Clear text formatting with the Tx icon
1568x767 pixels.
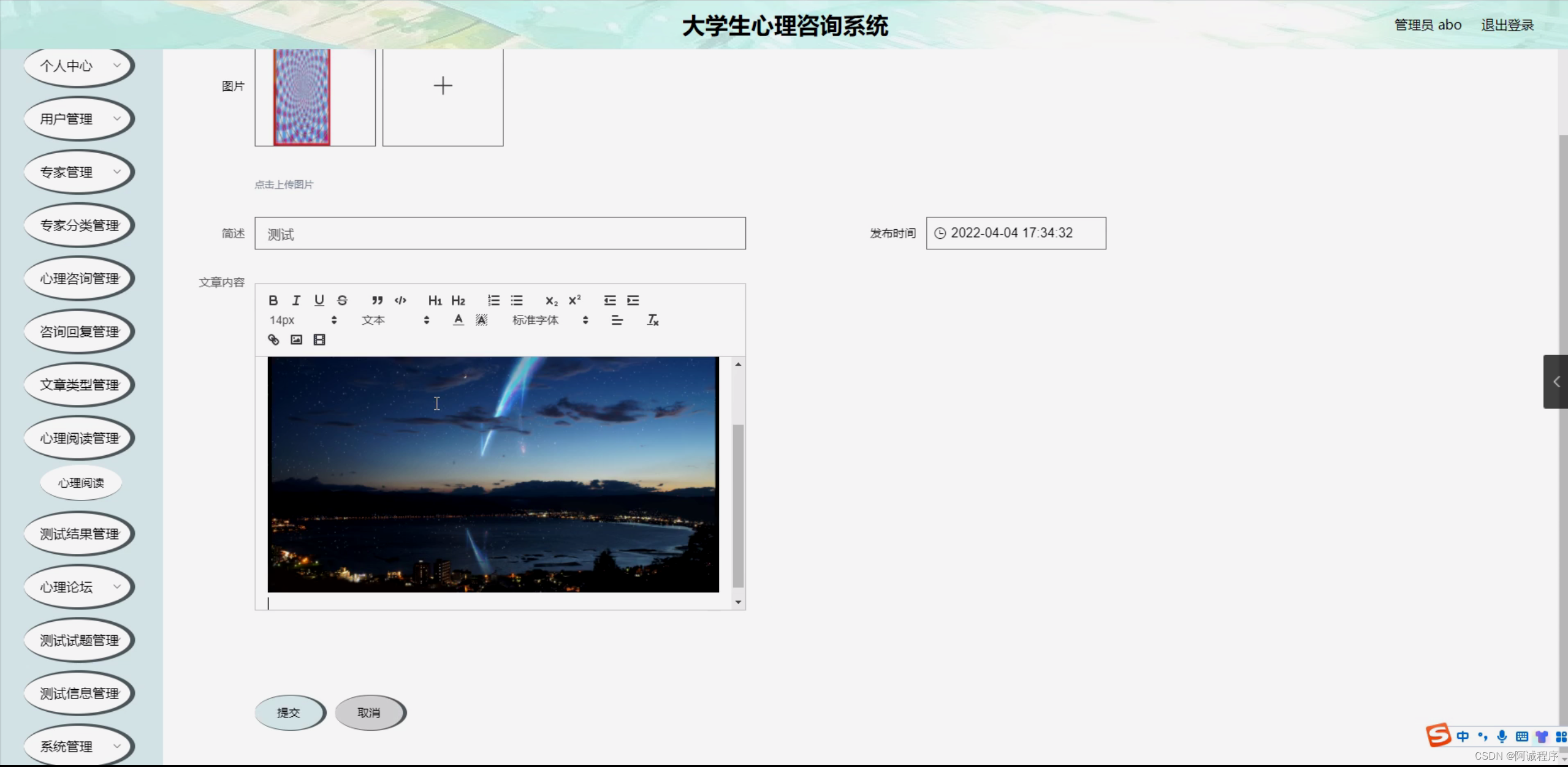(x=653, y=320)
